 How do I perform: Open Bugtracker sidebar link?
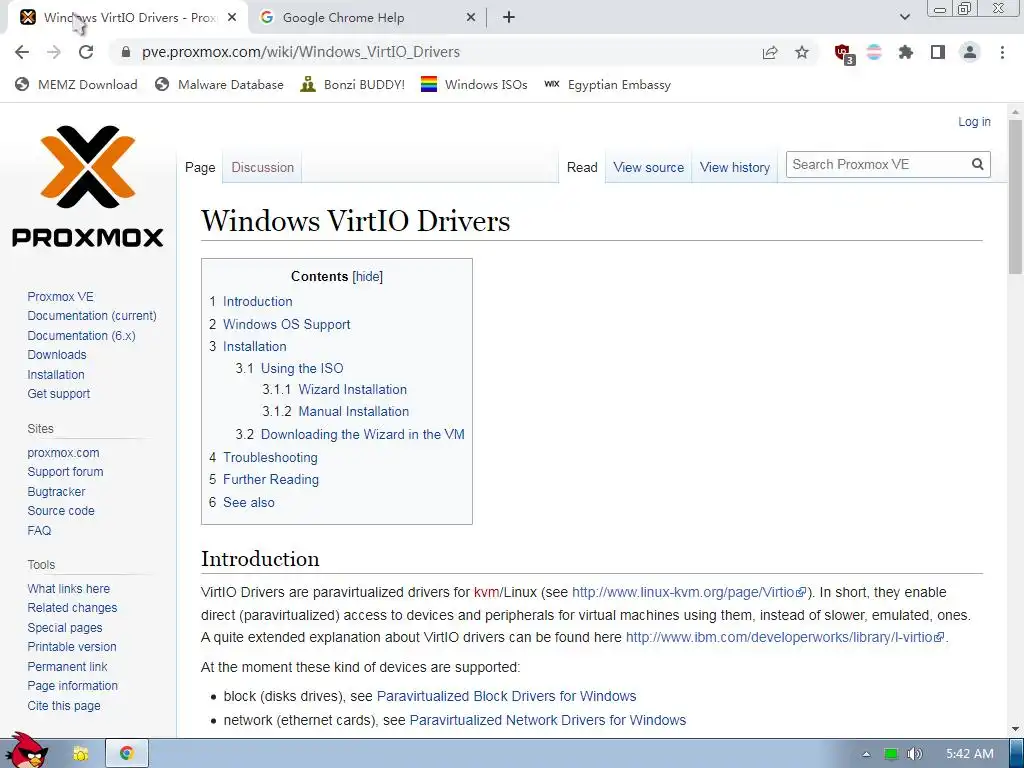coord(56,491)
